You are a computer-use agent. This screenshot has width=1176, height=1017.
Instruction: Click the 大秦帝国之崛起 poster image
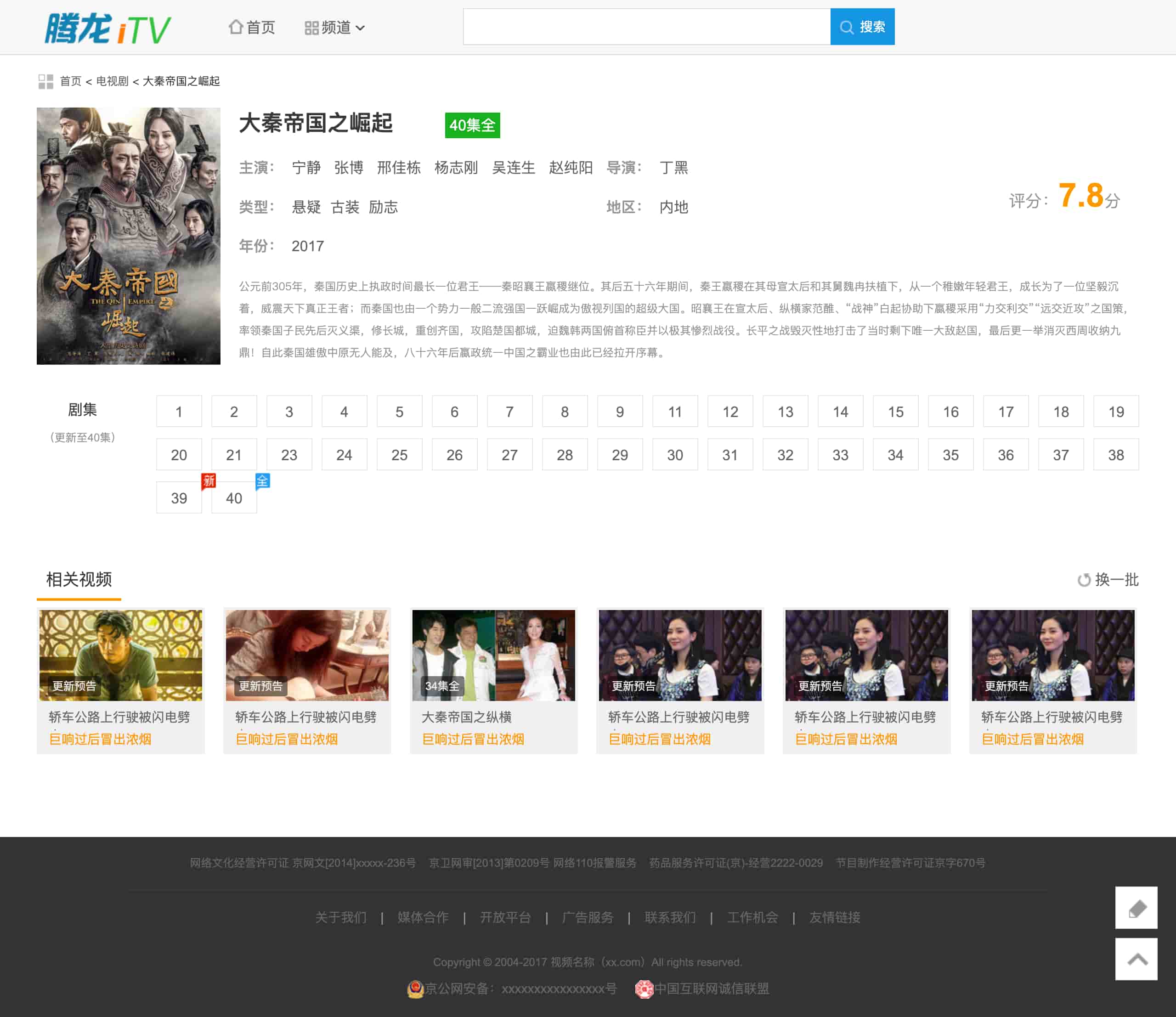click(x=128, y=236)
